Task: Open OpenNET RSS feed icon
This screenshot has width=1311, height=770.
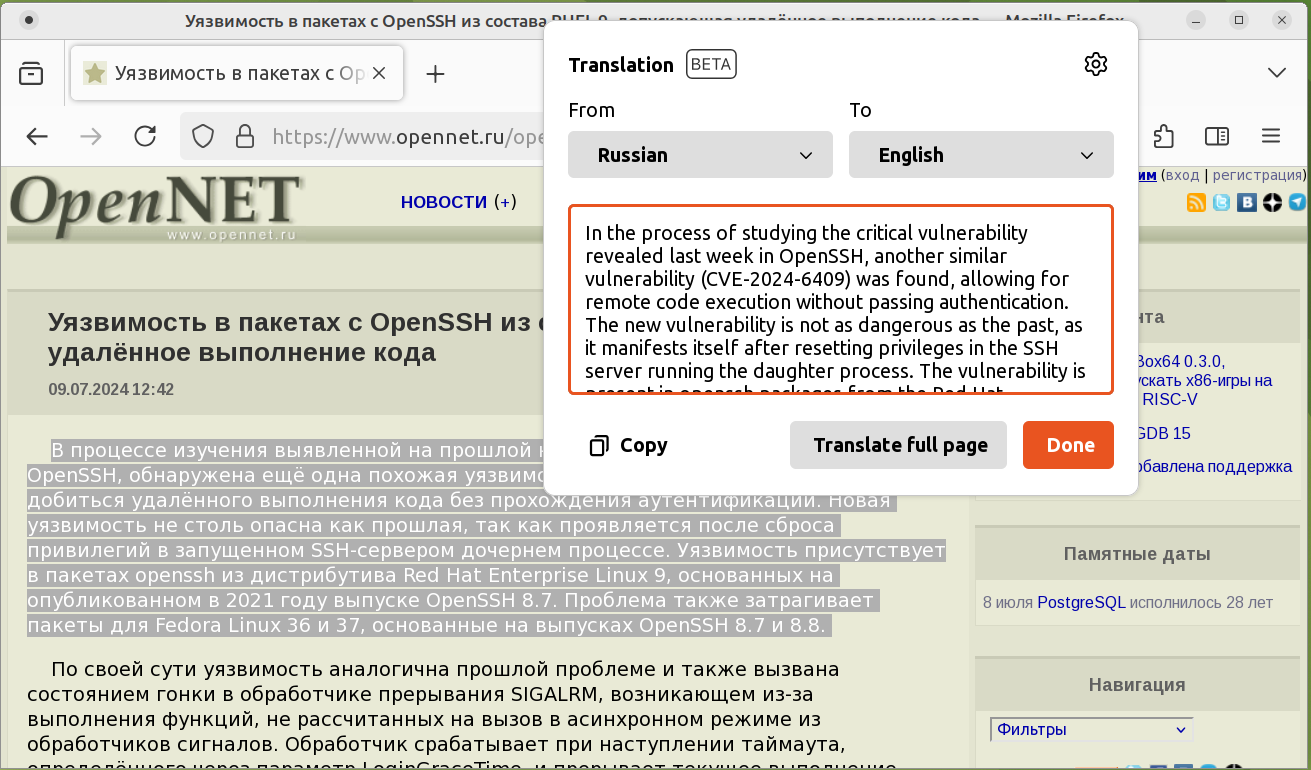Action: (x=1196, y=203)
